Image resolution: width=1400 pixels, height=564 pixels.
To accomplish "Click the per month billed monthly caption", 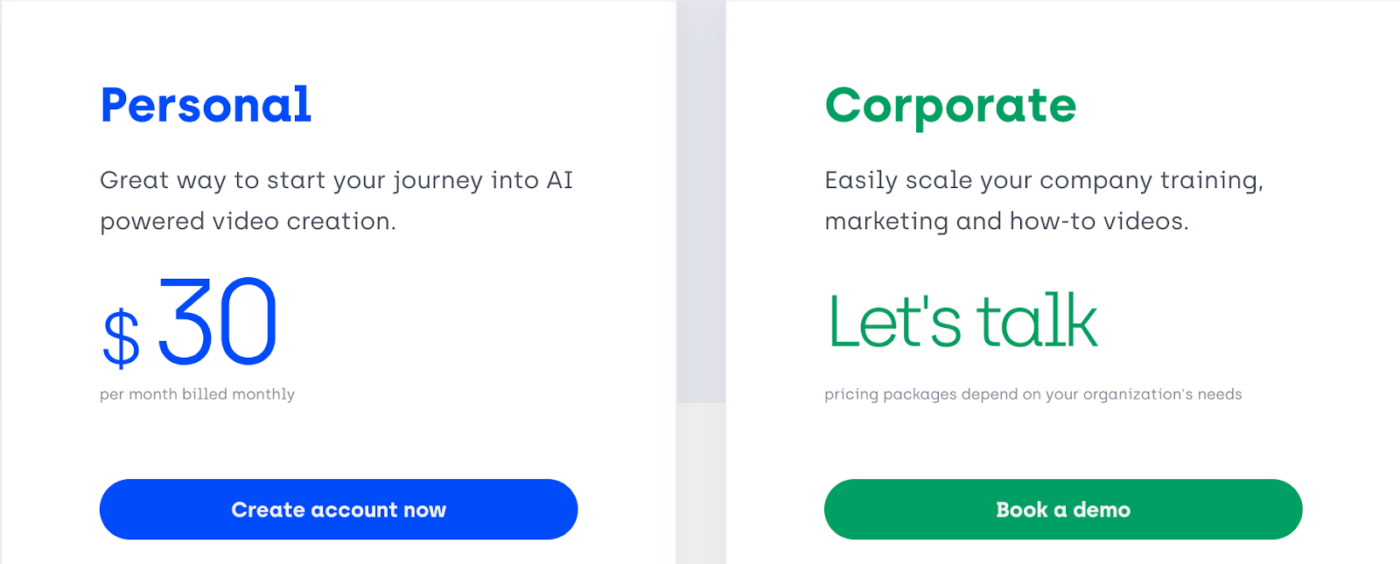I will tap(197, 394).
